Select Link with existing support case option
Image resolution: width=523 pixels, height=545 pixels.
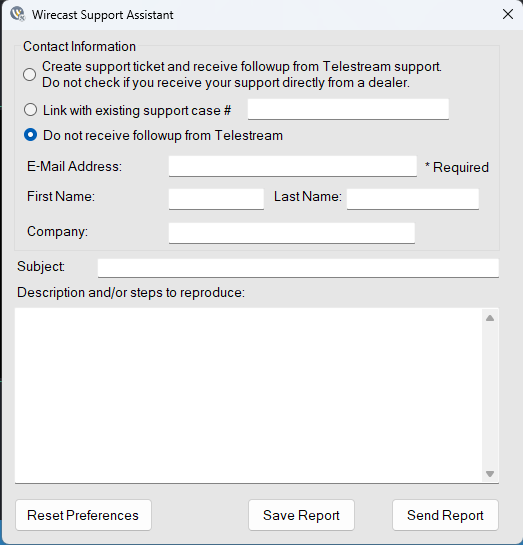[x=31, y=110]
